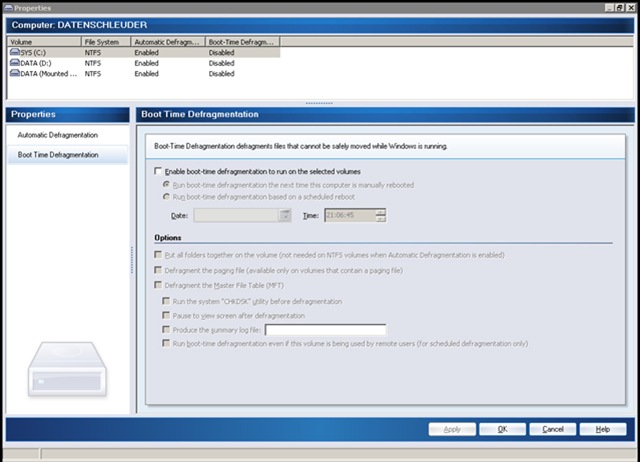
Task: Increase the Time value with up arrow
Action: tap(380, 212)
